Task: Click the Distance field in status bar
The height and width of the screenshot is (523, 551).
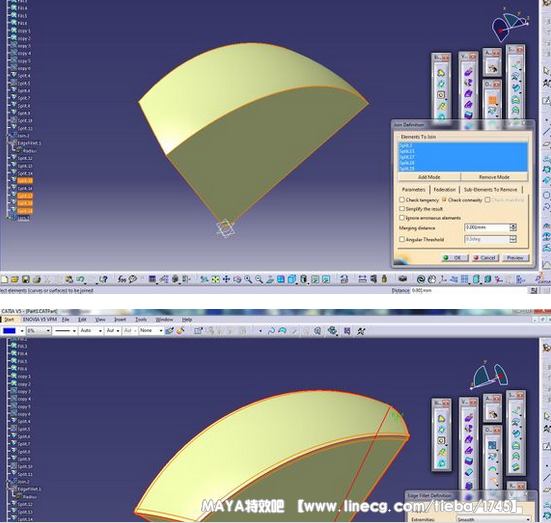Action: (469, 291)
